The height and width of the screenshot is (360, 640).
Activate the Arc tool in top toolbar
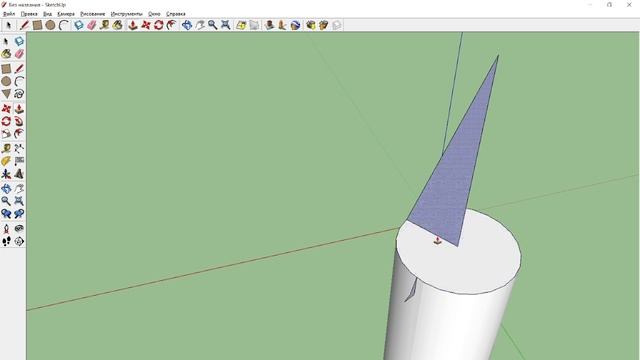pyautogui.click(x=63, y=25)
